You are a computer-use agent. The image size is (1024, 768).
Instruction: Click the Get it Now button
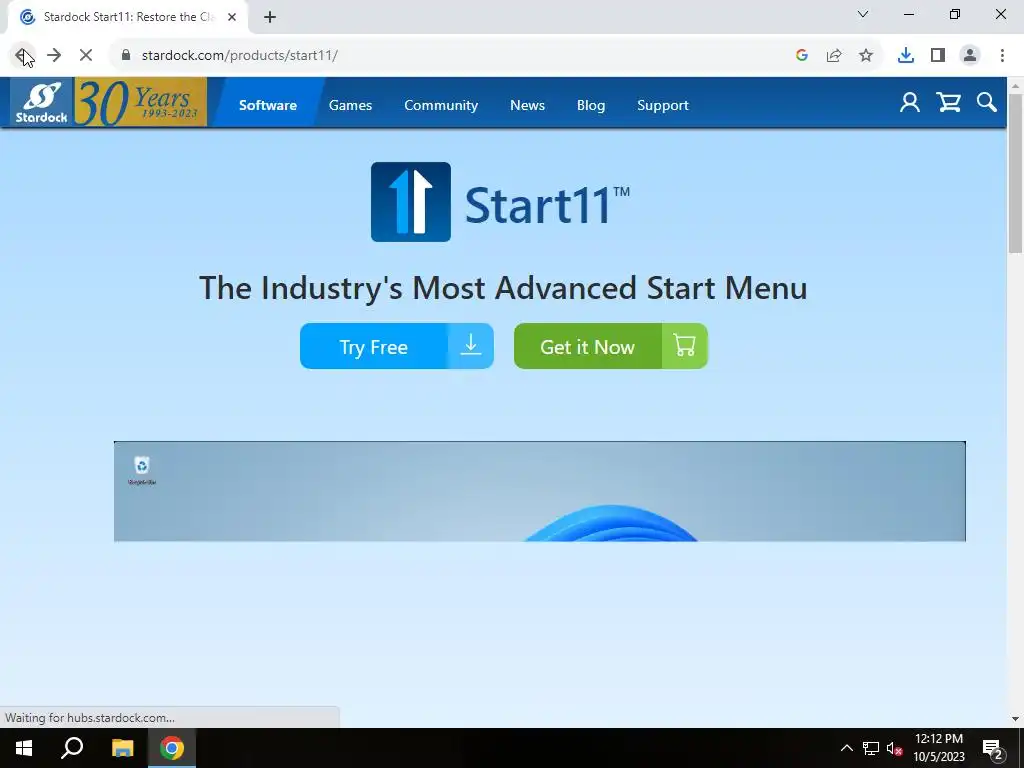[x=611, y=346]
